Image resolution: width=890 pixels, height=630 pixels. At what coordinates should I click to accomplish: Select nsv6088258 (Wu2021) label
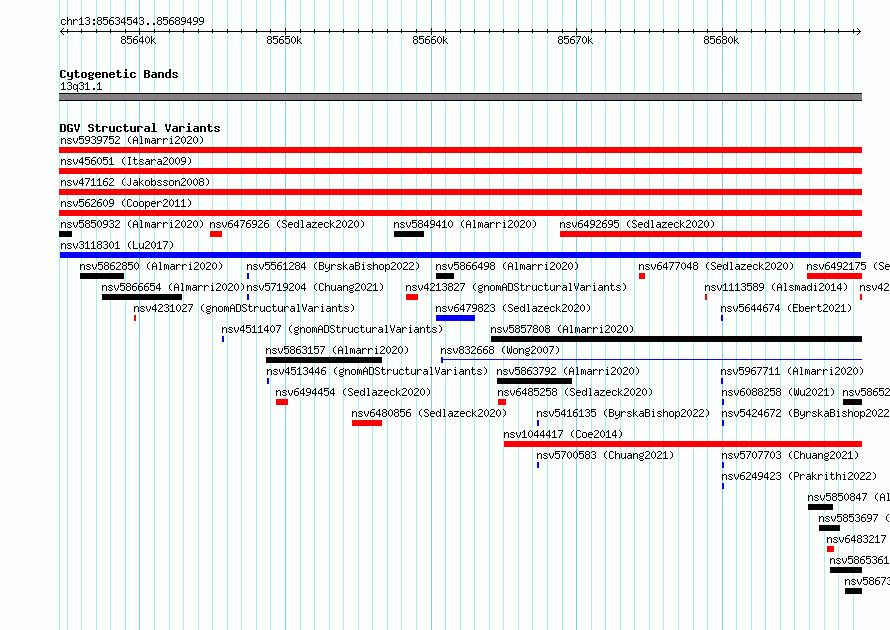[778, 392]
